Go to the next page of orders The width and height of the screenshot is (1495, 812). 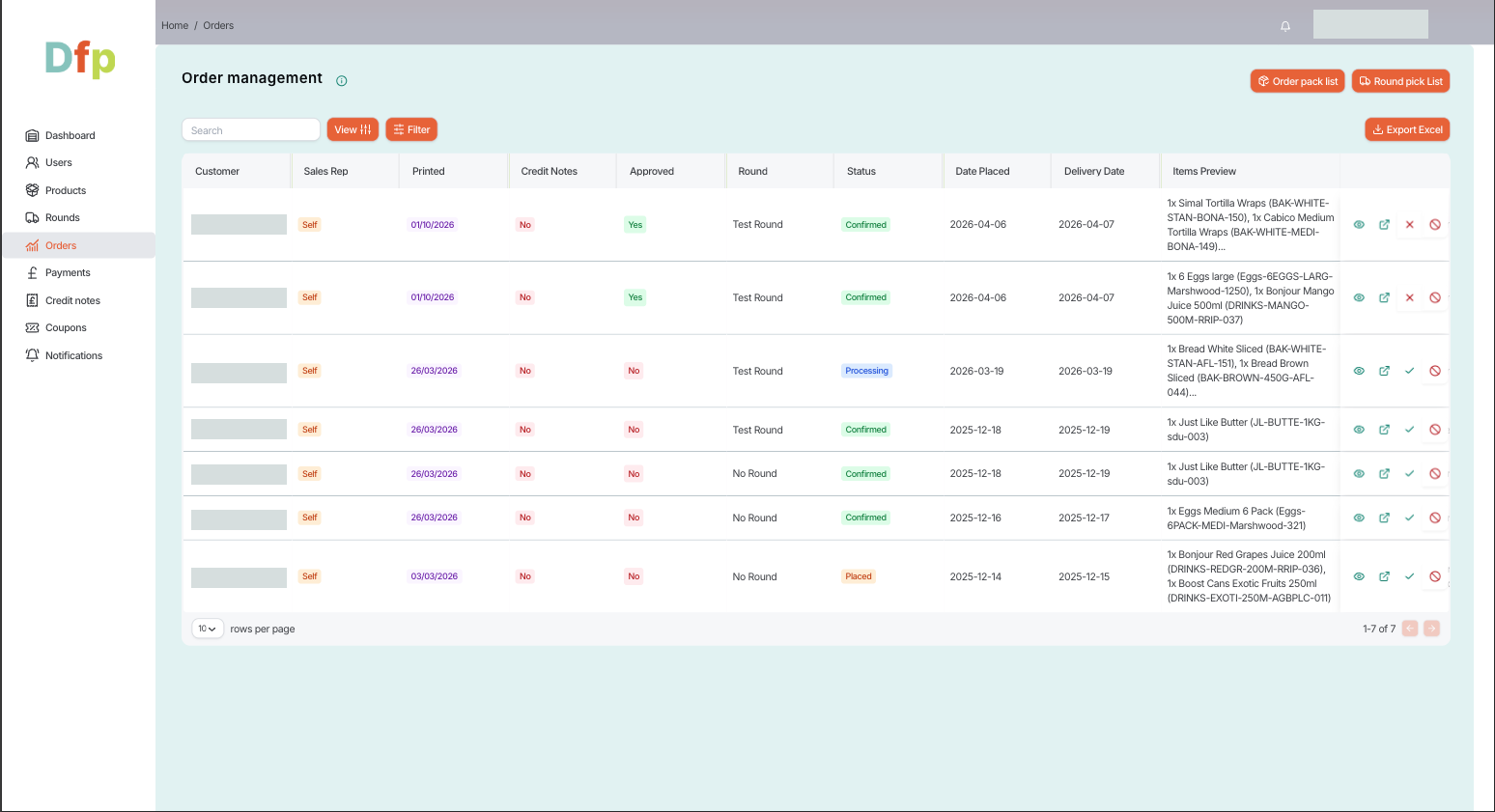coord(1431,629)
